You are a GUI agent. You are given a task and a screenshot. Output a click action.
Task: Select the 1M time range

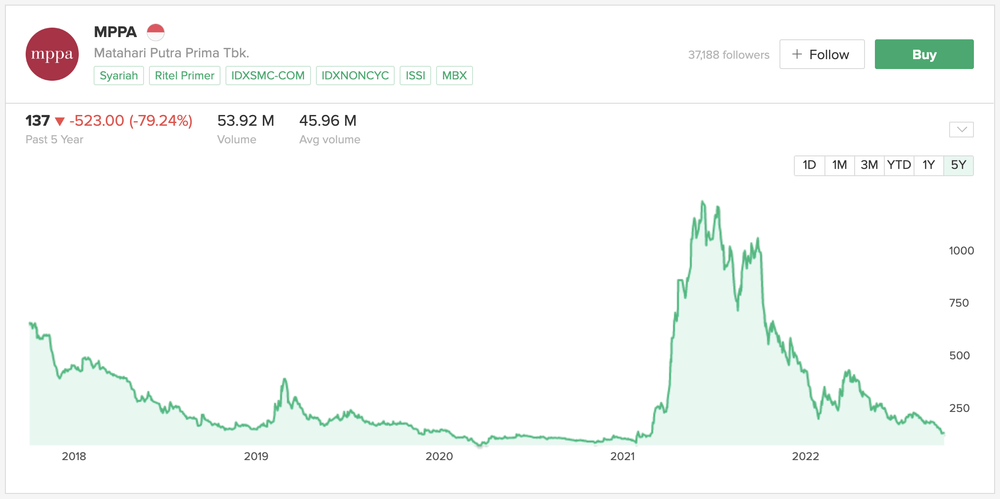coord(839,165)
